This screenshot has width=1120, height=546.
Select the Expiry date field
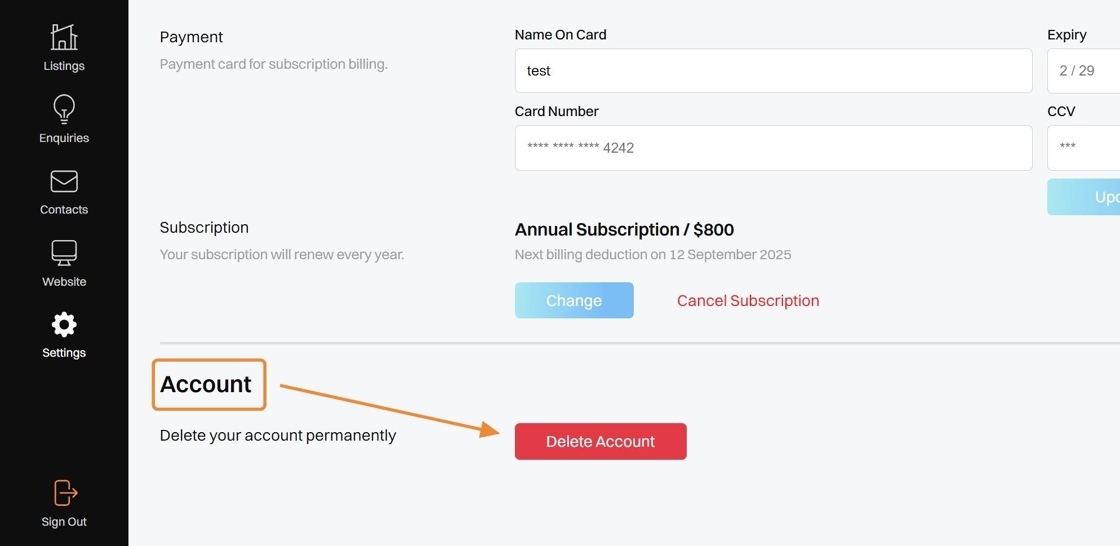click(x=1084, y=71)
